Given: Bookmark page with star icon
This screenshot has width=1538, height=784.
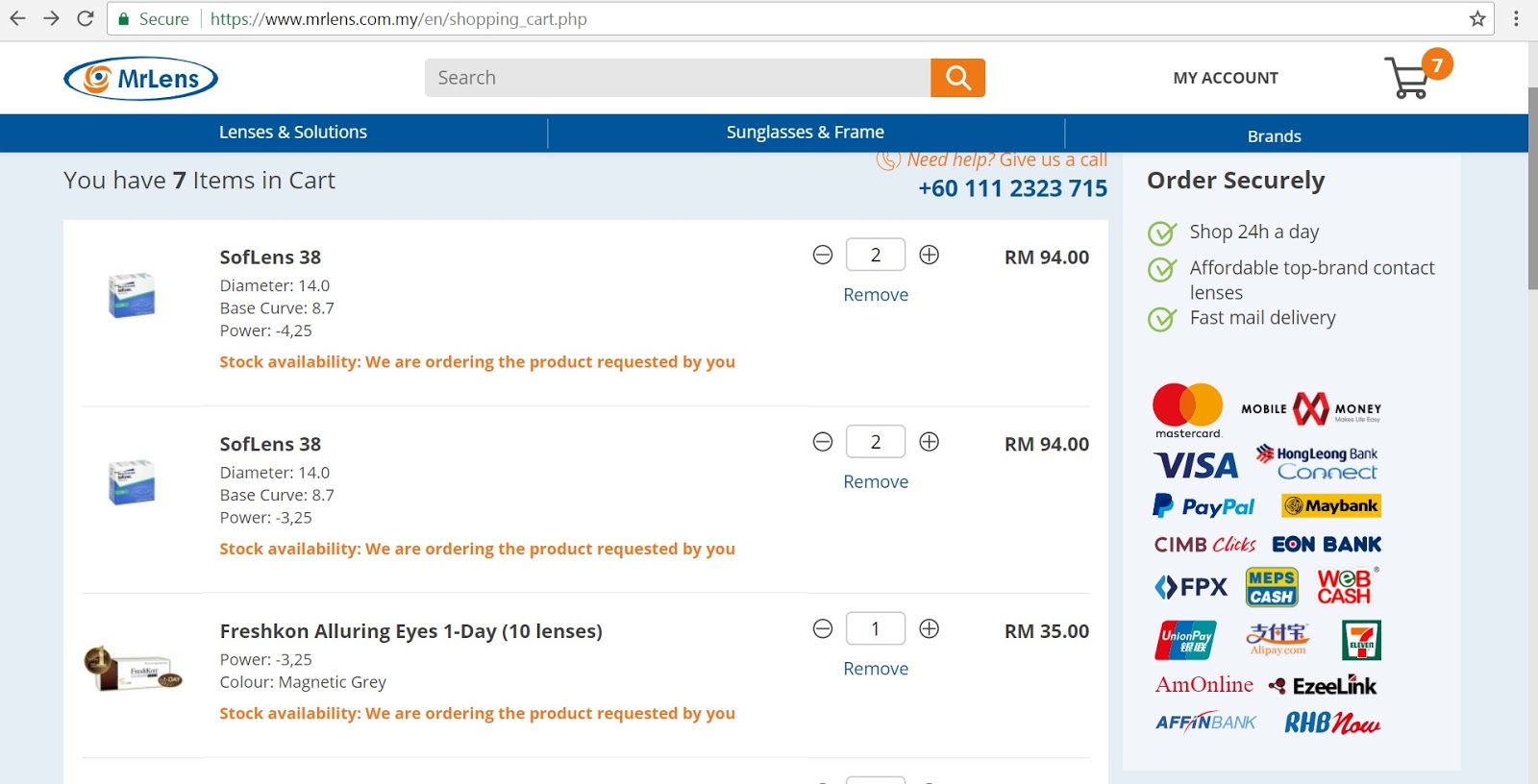Looking at the screenshot, I should coord(1477,18).
